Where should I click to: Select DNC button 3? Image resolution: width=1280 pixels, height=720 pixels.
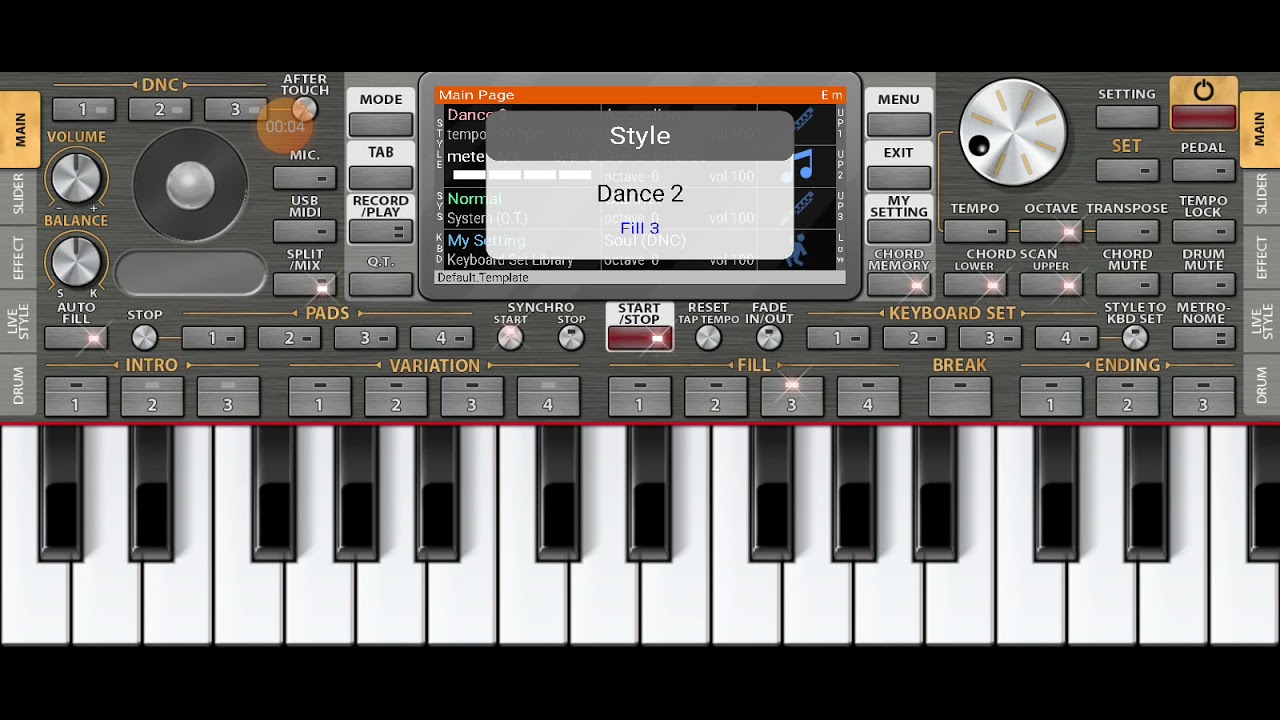click(x=236, y=109)
